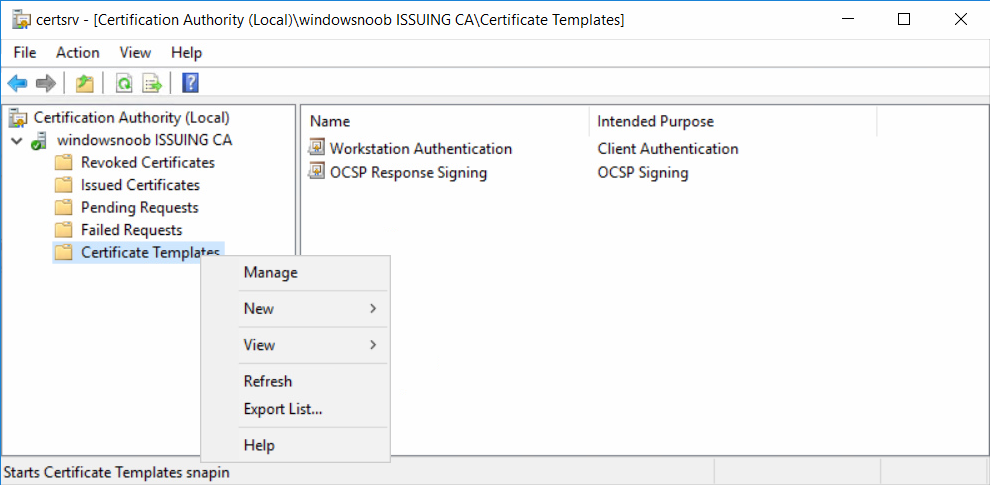Open the Action menu

point(78,52)
